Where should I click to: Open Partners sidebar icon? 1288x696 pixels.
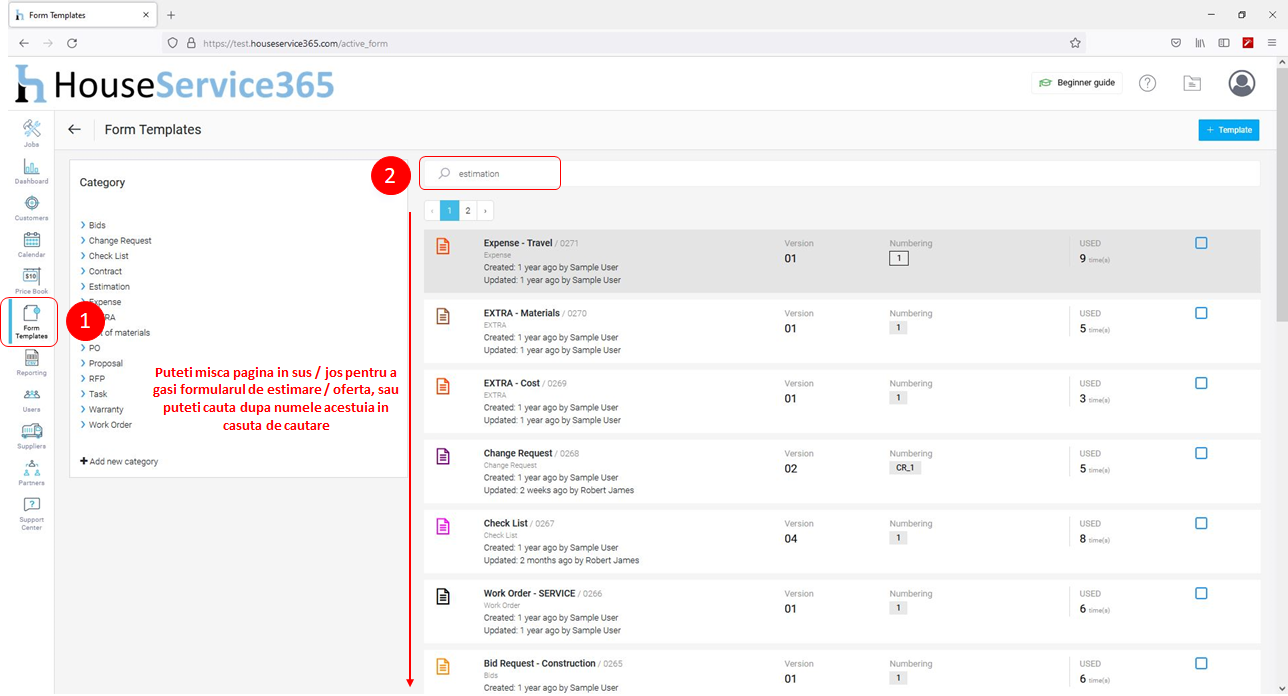(31, 472)
